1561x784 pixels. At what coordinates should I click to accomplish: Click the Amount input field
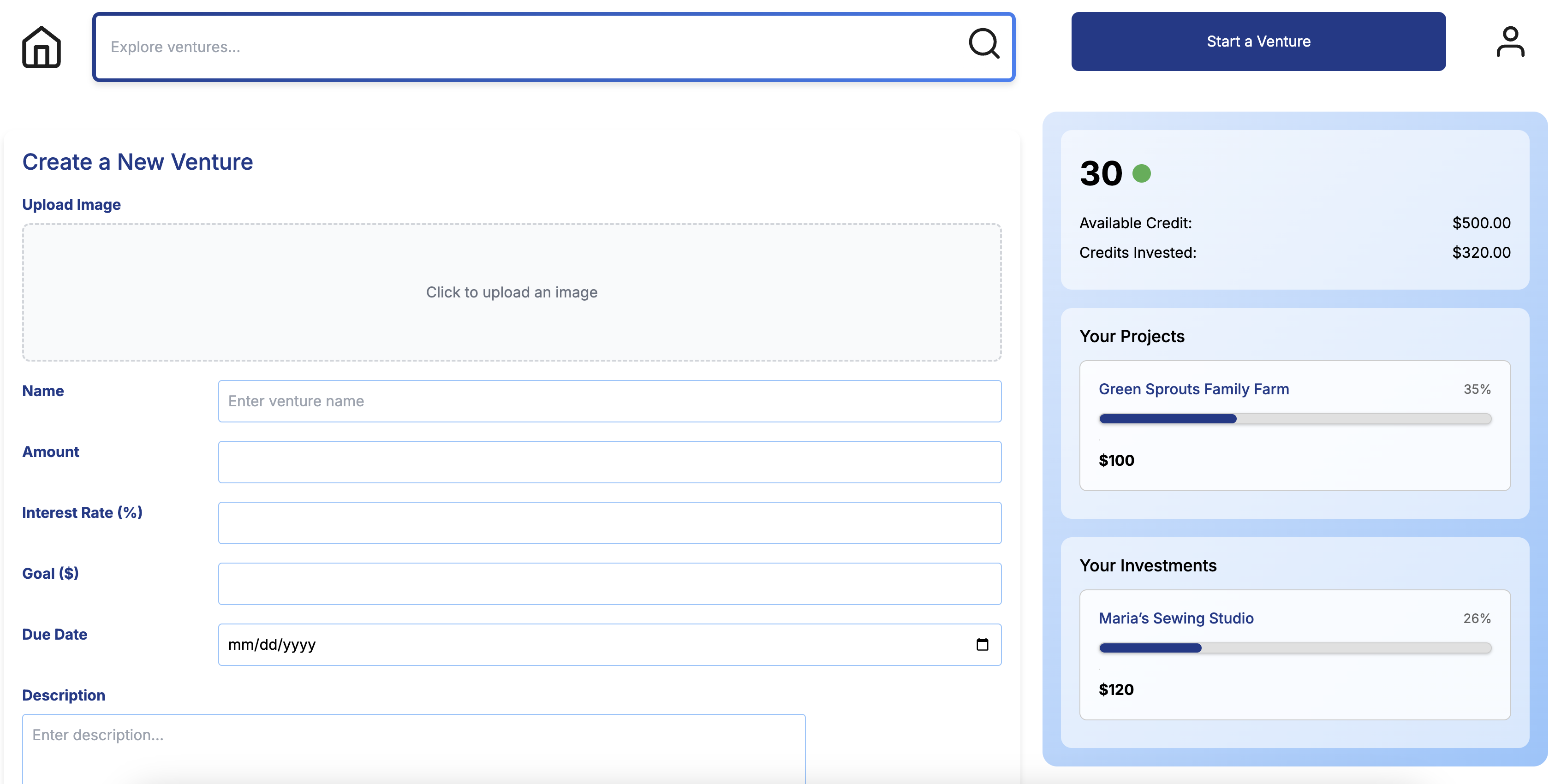609,462
